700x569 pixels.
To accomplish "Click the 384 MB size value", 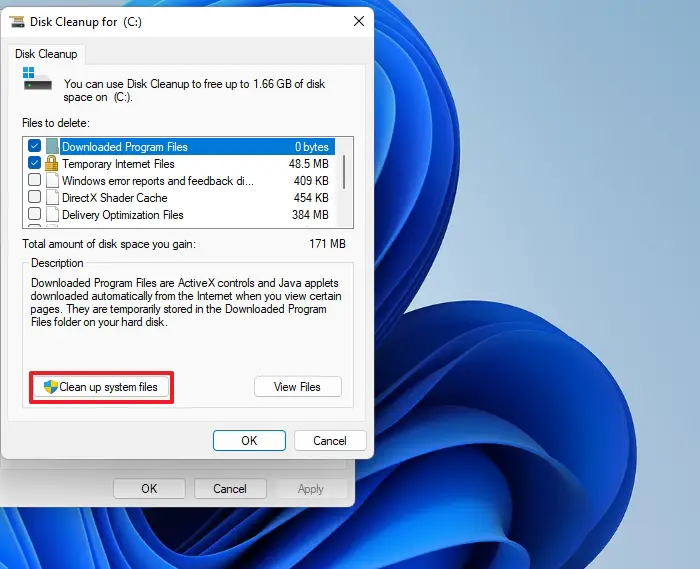I will (310, 215).
